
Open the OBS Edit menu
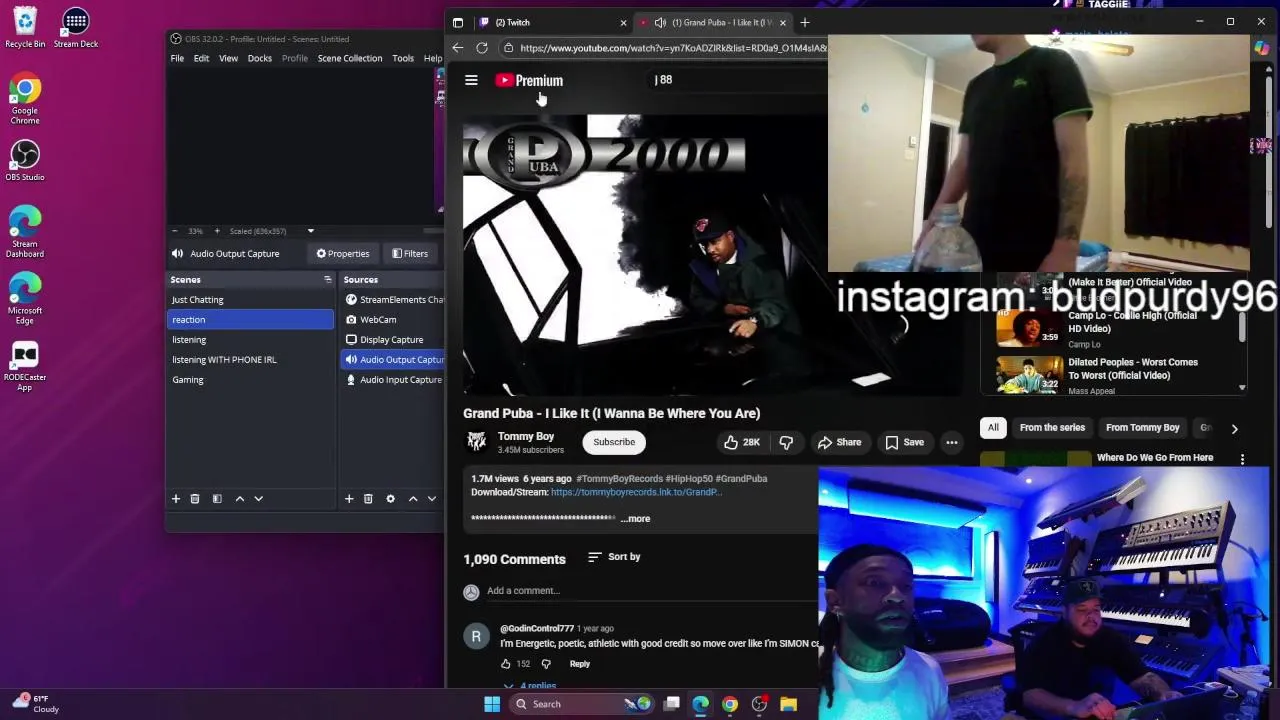201,59
